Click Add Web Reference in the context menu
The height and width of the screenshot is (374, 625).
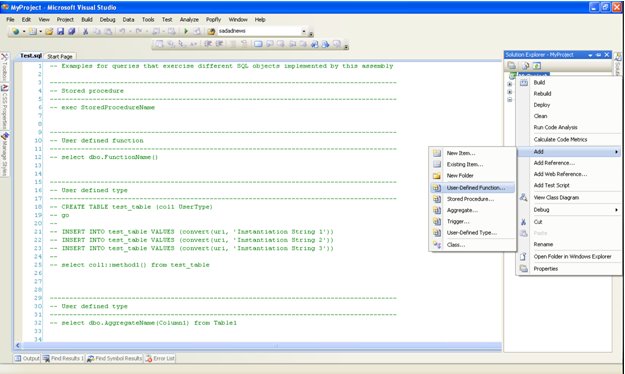[x=568, y=174]
